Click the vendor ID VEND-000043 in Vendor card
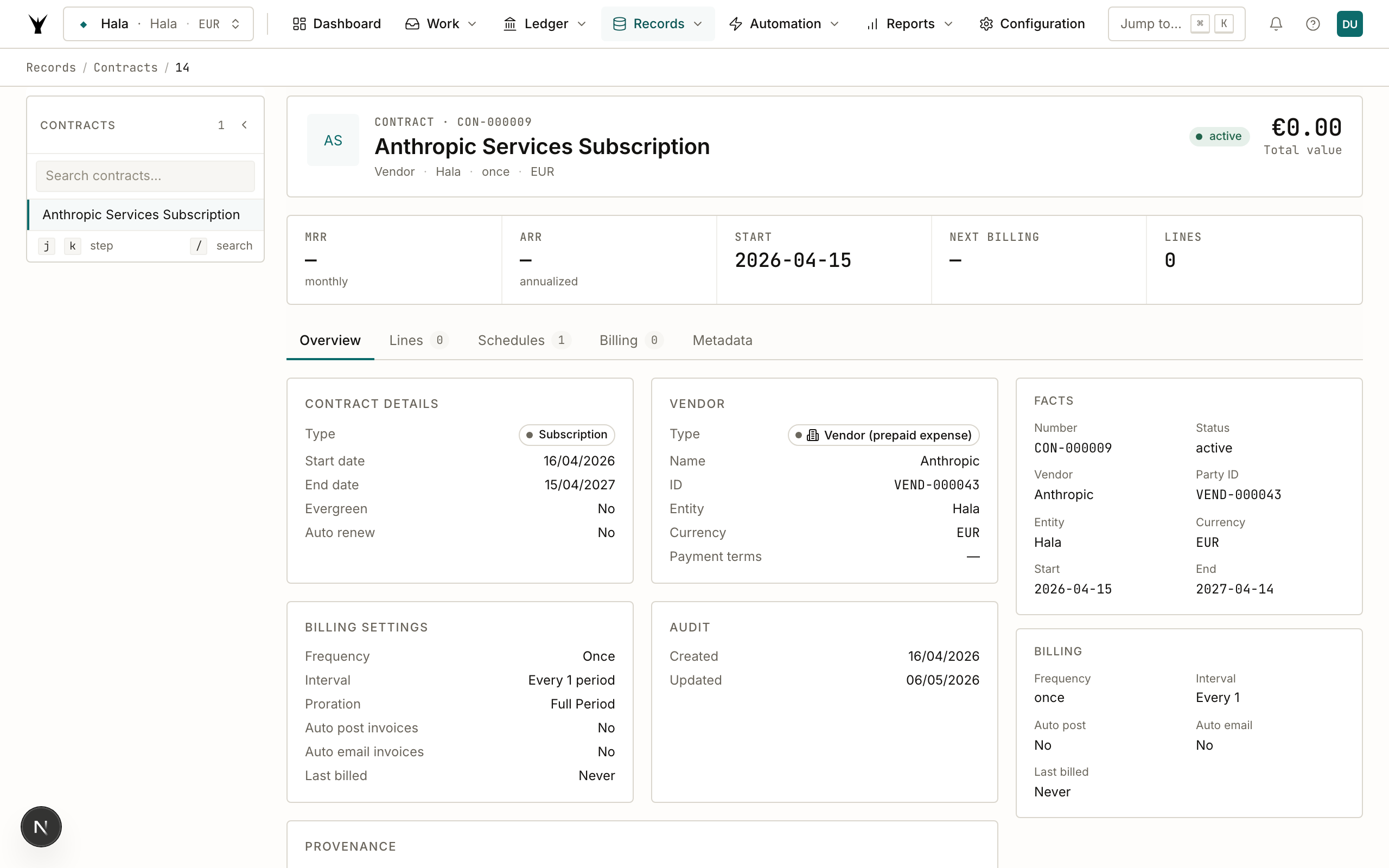 click(x=936, y=485)
